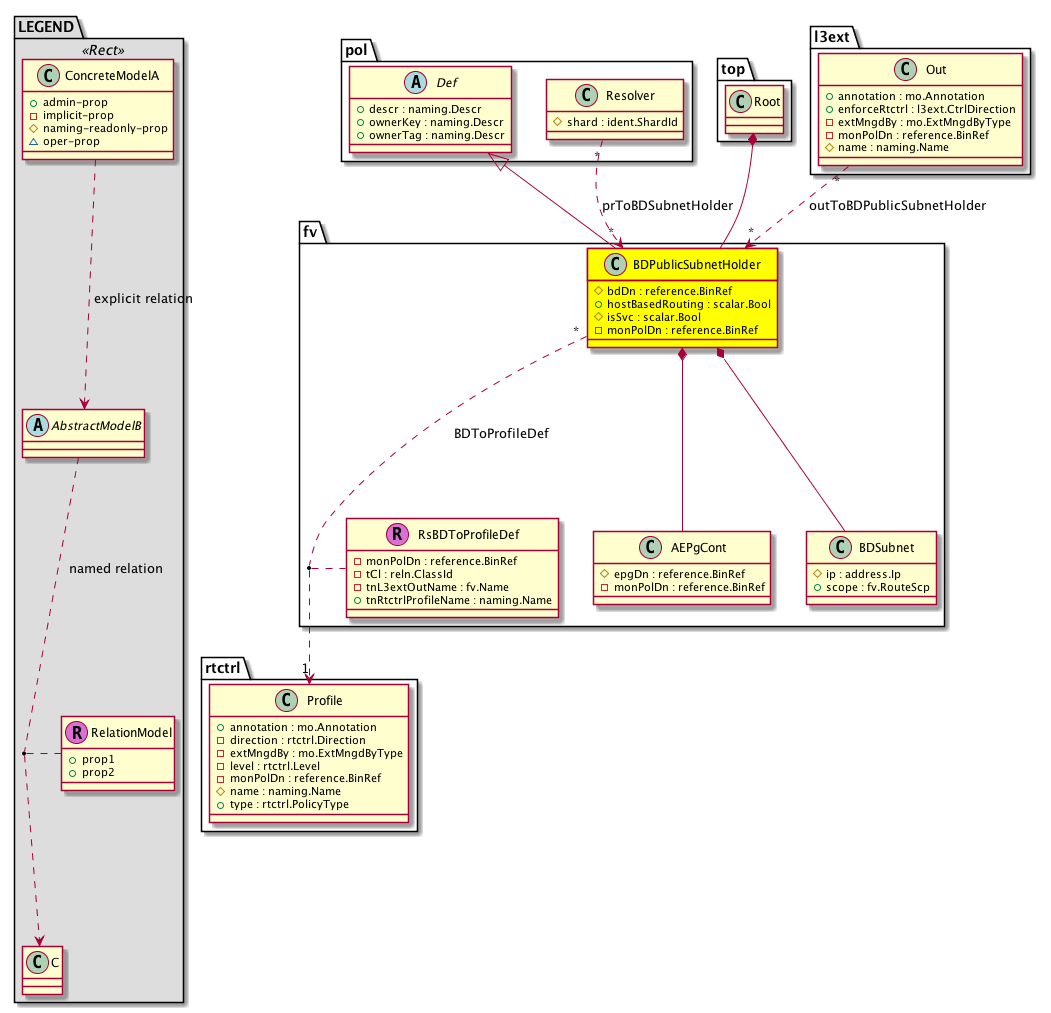This screenshot has height=1013, width=1051.
Task: Click the AbstractModelB icon in legend
Action: 38,422
